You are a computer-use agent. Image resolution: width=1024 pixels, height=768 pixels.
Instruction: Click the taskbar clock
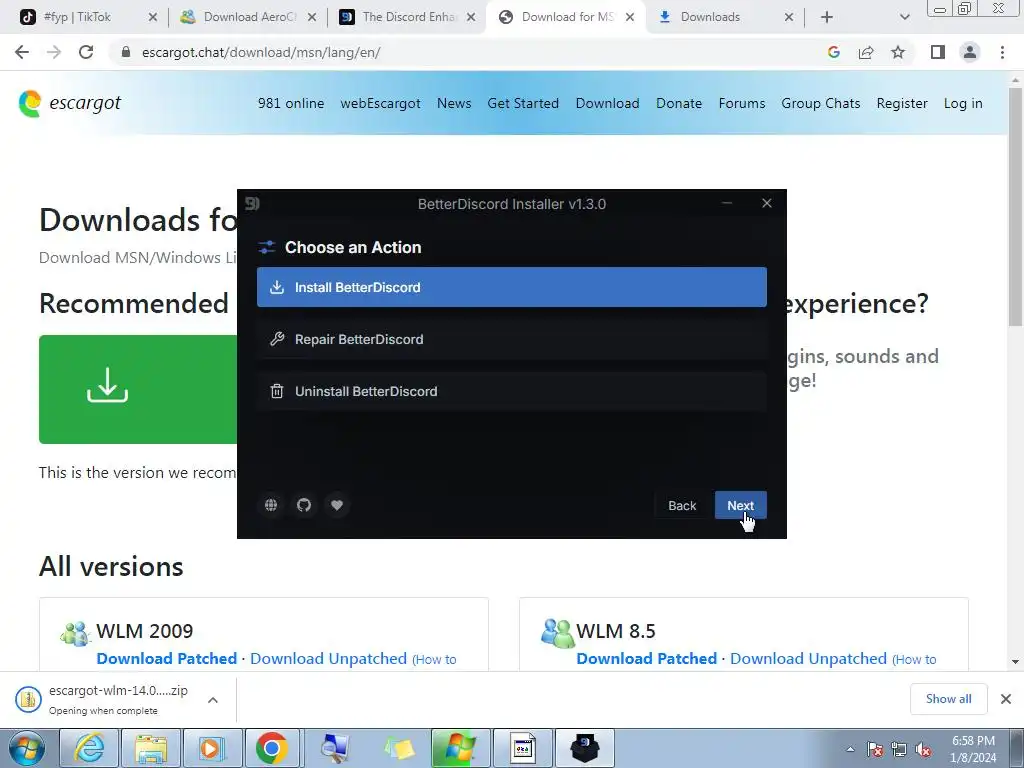click(973, 749)
